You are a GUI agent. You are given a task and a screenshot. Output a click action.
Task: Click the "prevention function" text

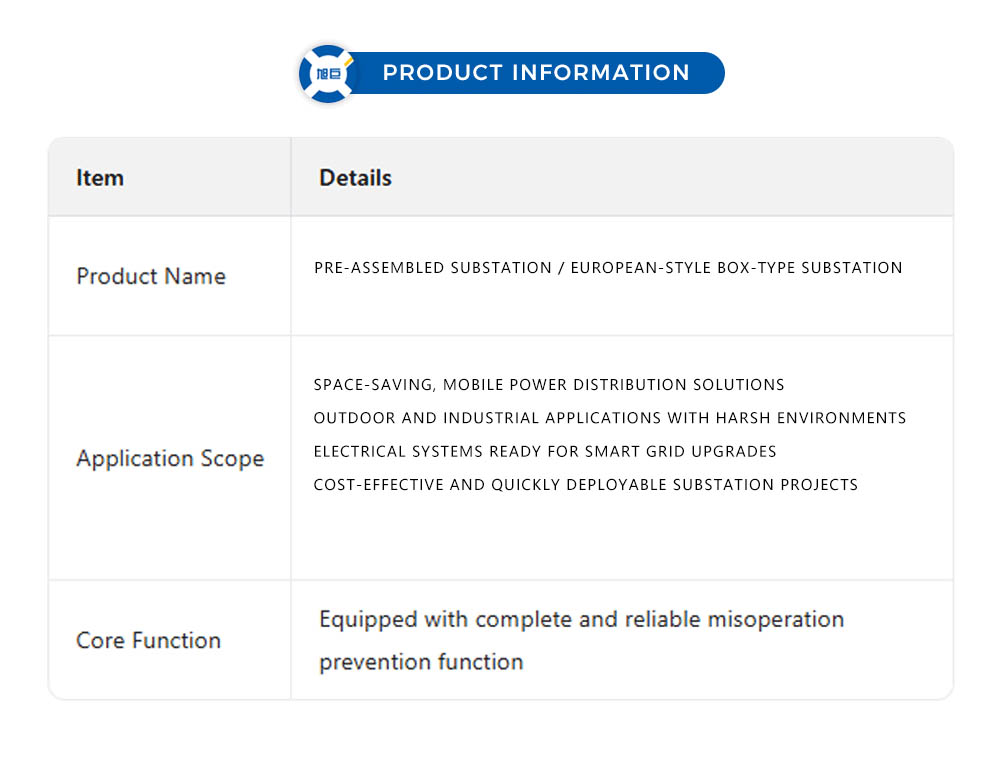[x=421, y=662]
